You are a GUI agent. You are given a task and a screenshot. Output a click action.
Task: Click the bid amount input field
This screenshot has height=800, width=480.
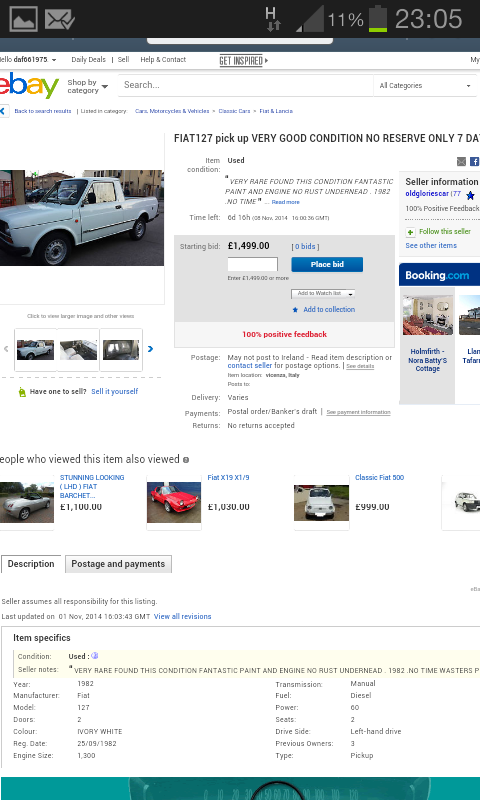click(x=252, y=264)
